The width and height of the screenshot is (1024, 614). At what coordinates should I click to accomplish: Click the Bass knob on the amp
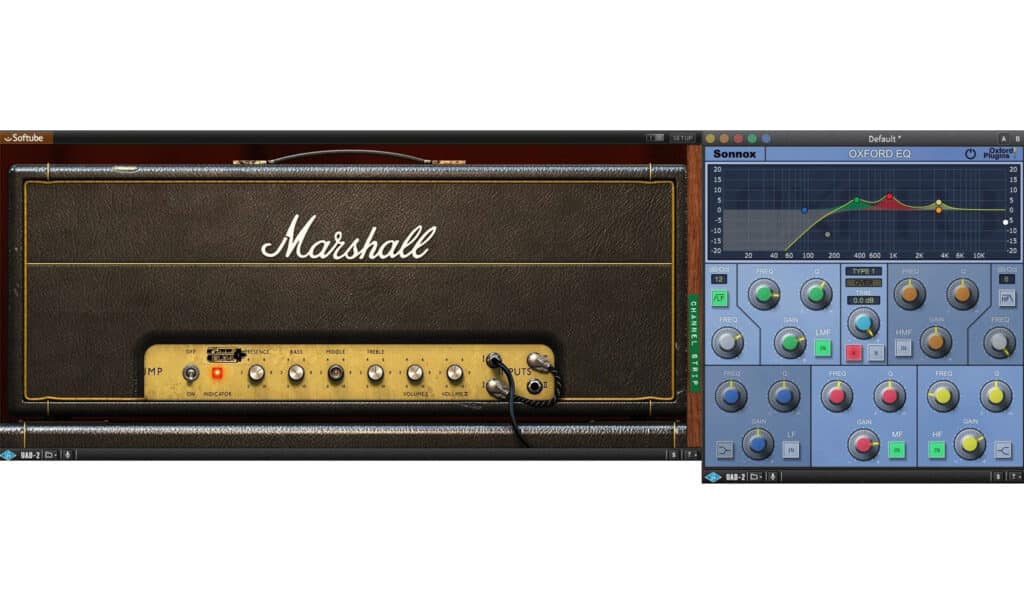(296, 373)
